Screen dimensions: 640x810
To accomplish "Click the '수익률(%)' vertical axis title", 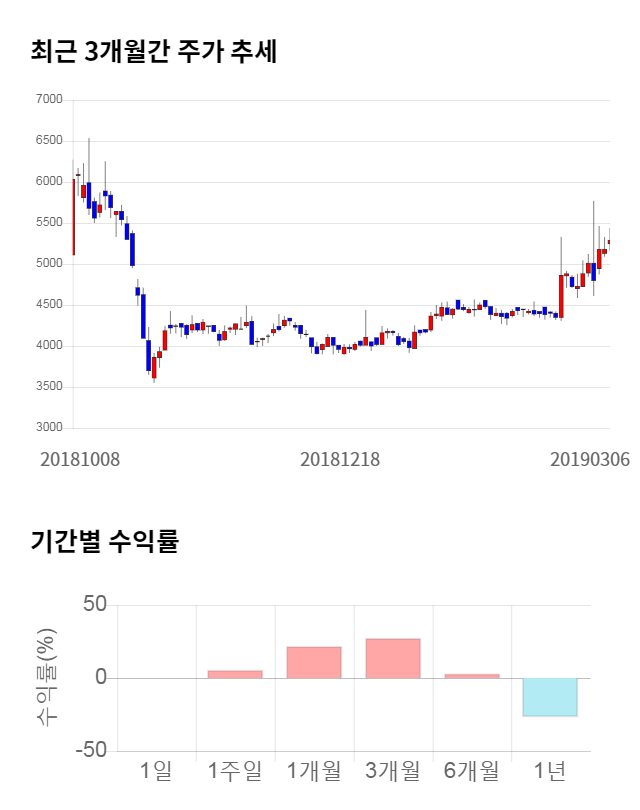I will coord(46,677).
